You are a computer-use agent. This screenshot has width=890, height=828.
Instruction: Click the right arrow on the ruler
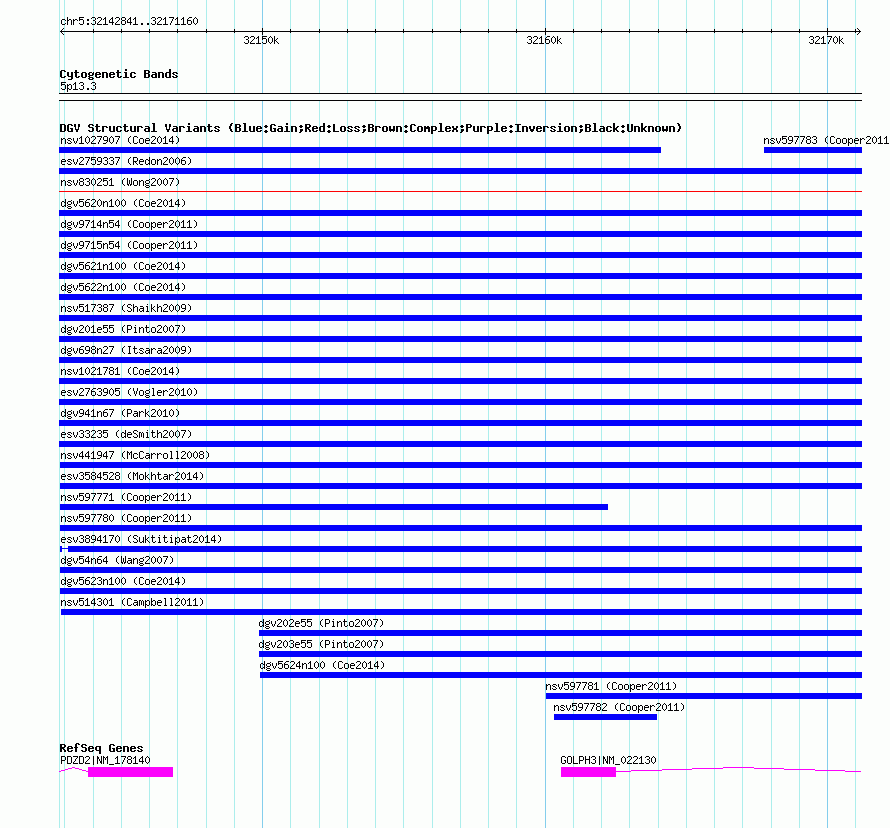[858, 32]
